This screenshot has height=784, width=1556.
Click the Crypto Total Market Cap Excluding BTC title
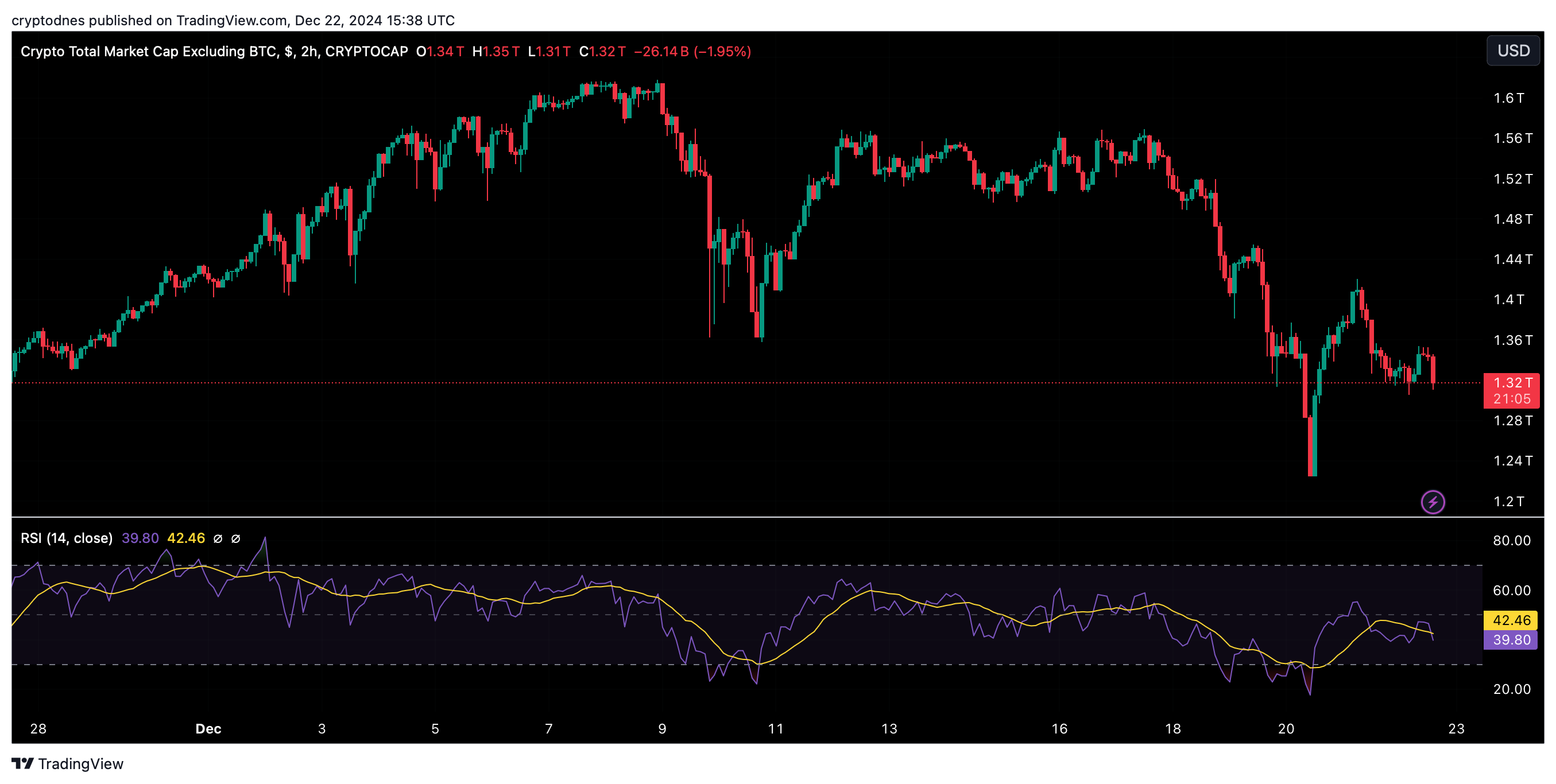[x=149, y=51]
